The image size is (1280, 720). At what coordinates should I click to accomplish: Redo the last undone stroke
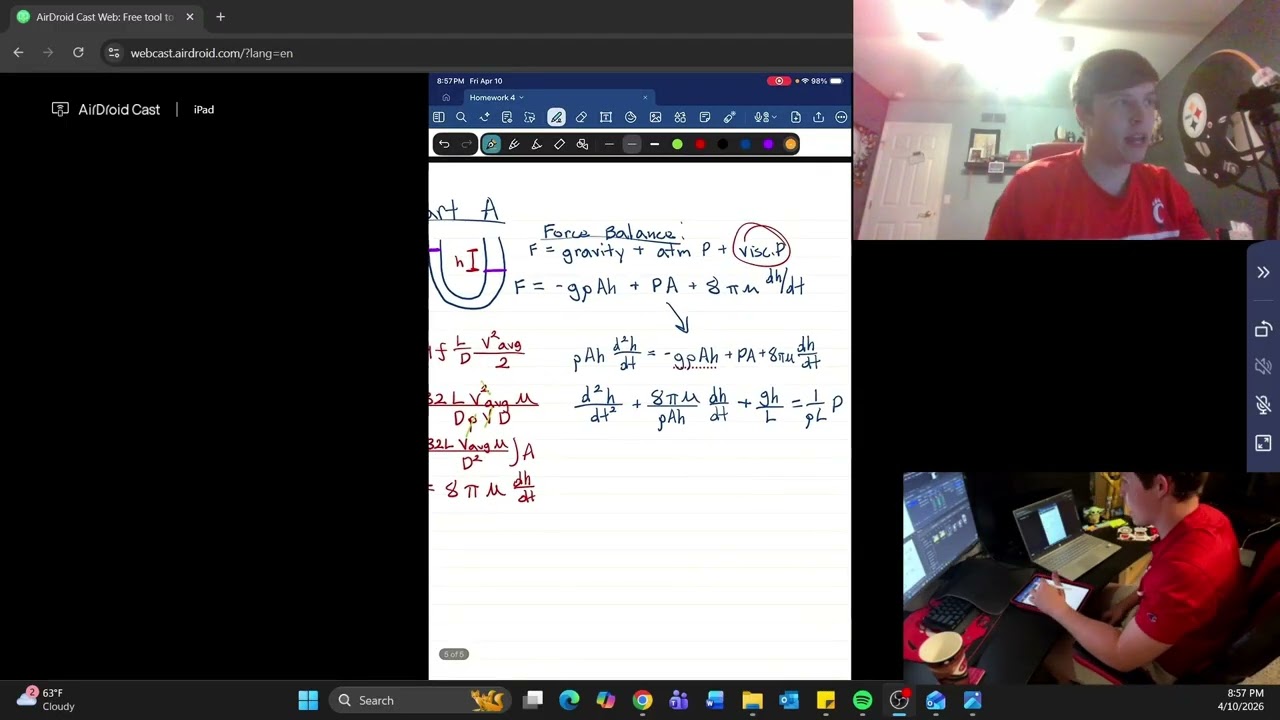pyautogui.click(x=467, y=144)
